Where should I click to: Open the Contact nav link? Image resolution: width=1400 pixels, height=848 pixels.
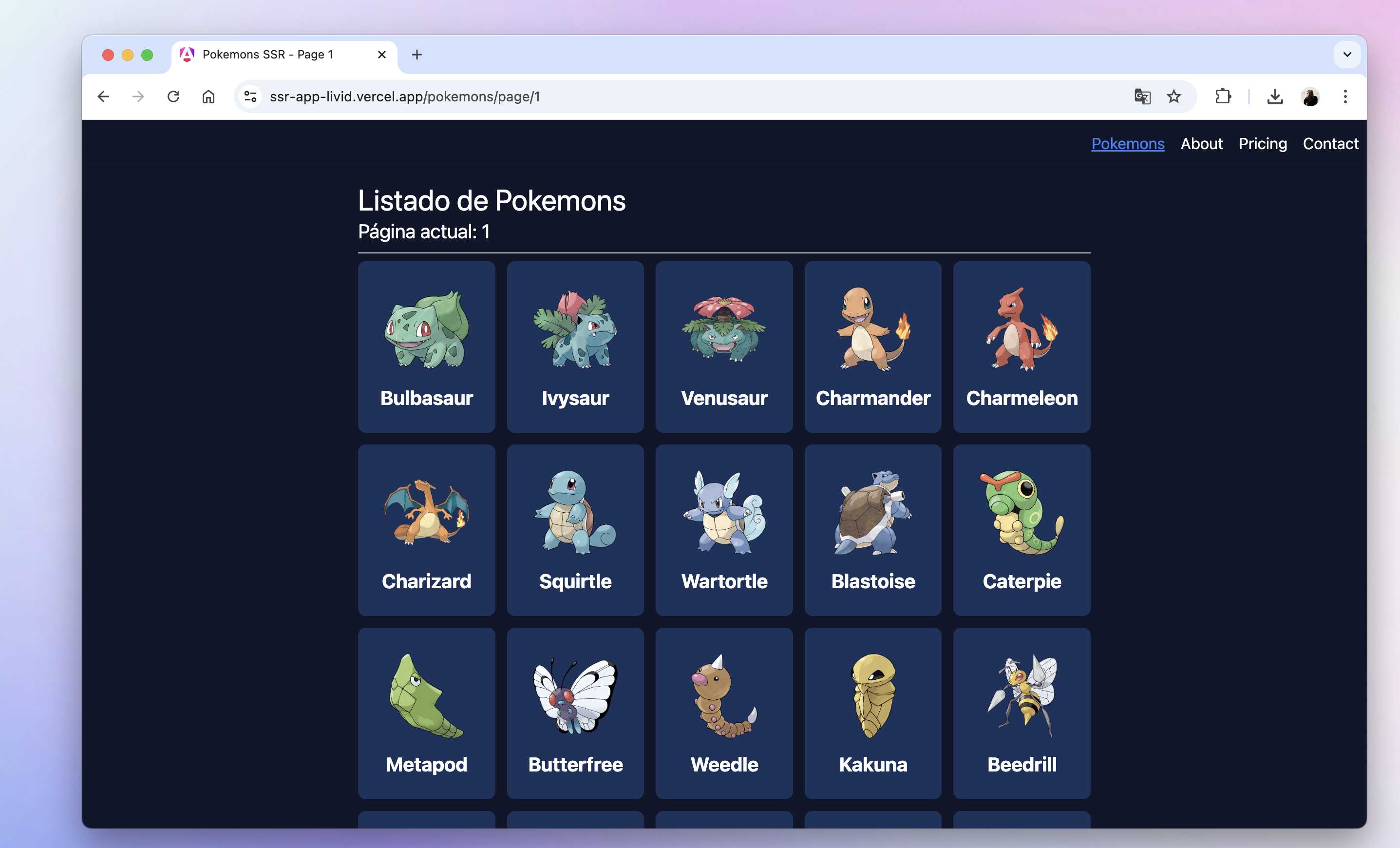pos(1330,144)
